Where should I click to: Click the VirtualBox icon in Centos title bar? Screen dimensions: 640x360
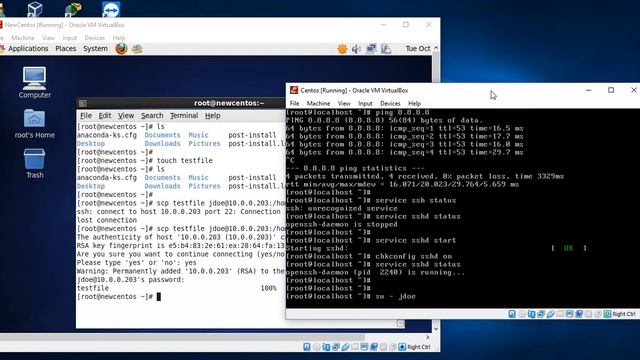(x=293, y=90)
